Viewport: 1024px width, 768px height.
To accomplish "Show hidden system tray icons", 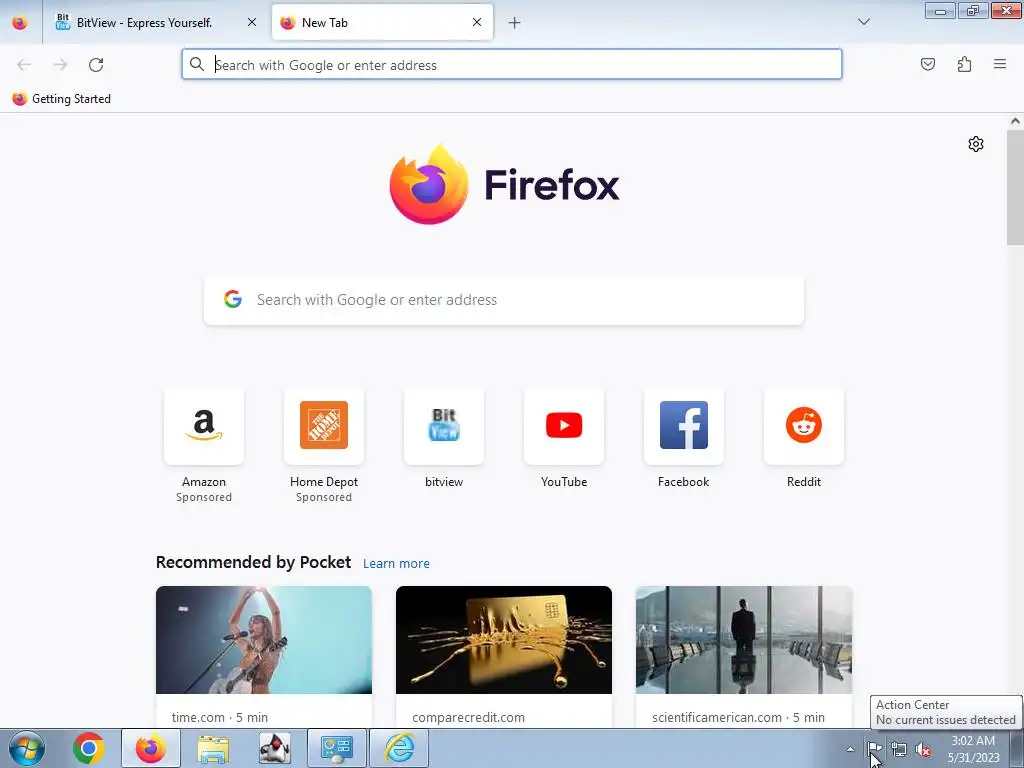I will (850, 749).
